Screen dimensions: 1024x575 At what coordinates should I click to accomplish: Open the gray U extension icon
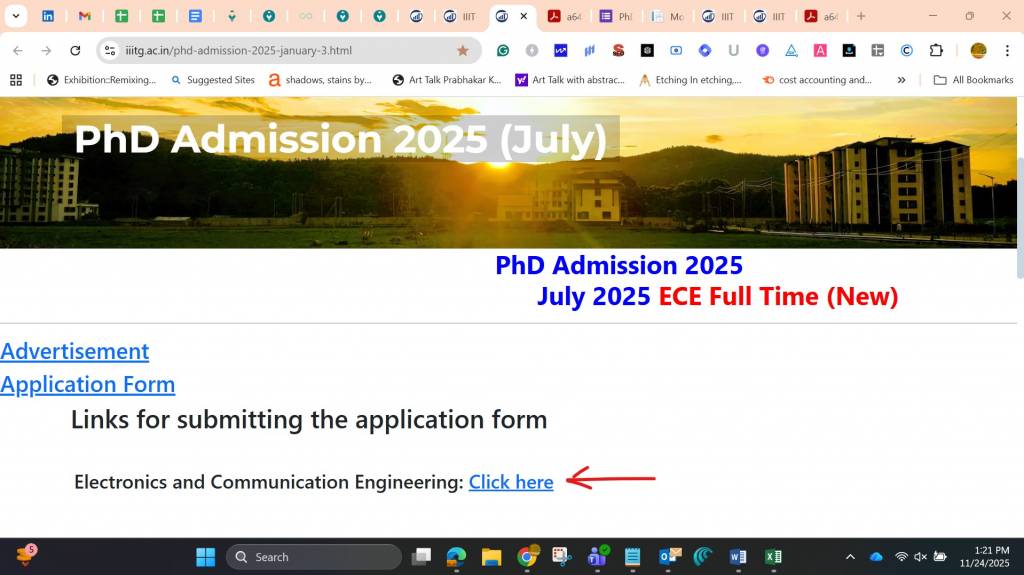pyautogui.click(x=733, y=50)
